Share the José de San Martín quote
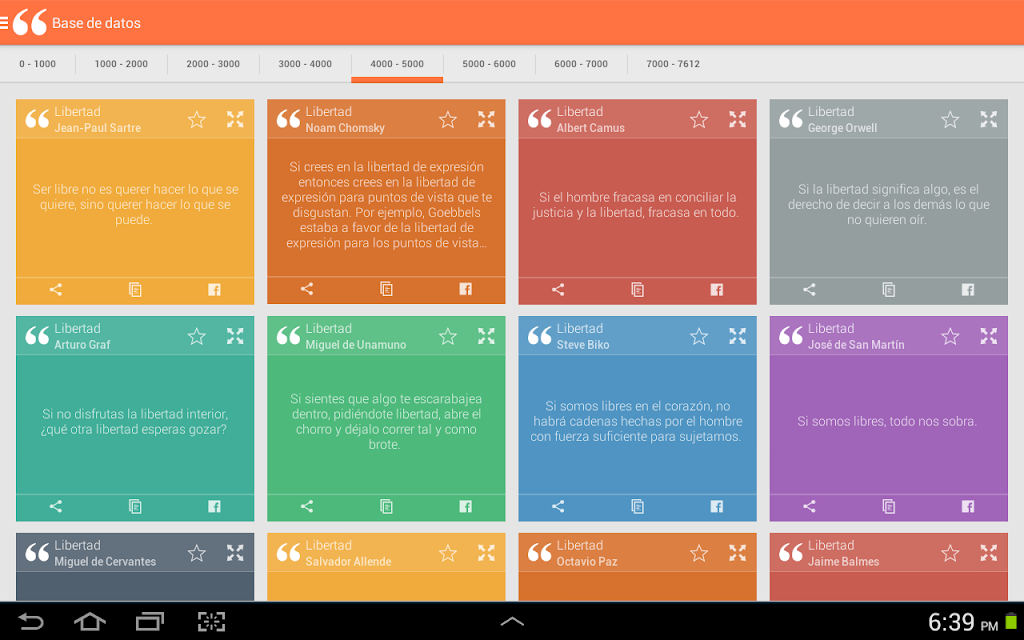The height and width of the screenshot is (640, 1024). coord(809,506)
